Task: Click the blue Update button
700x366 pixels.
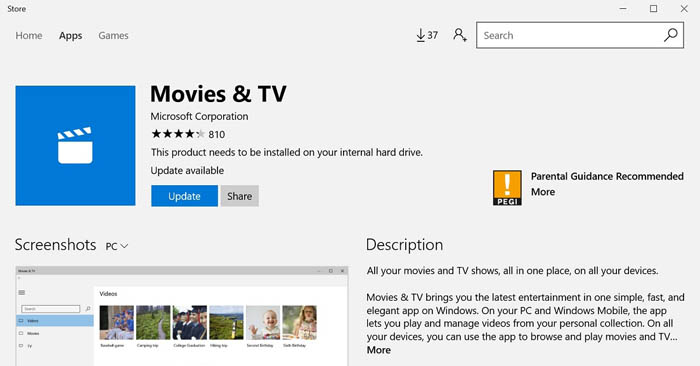Action: tap(184, 196)
